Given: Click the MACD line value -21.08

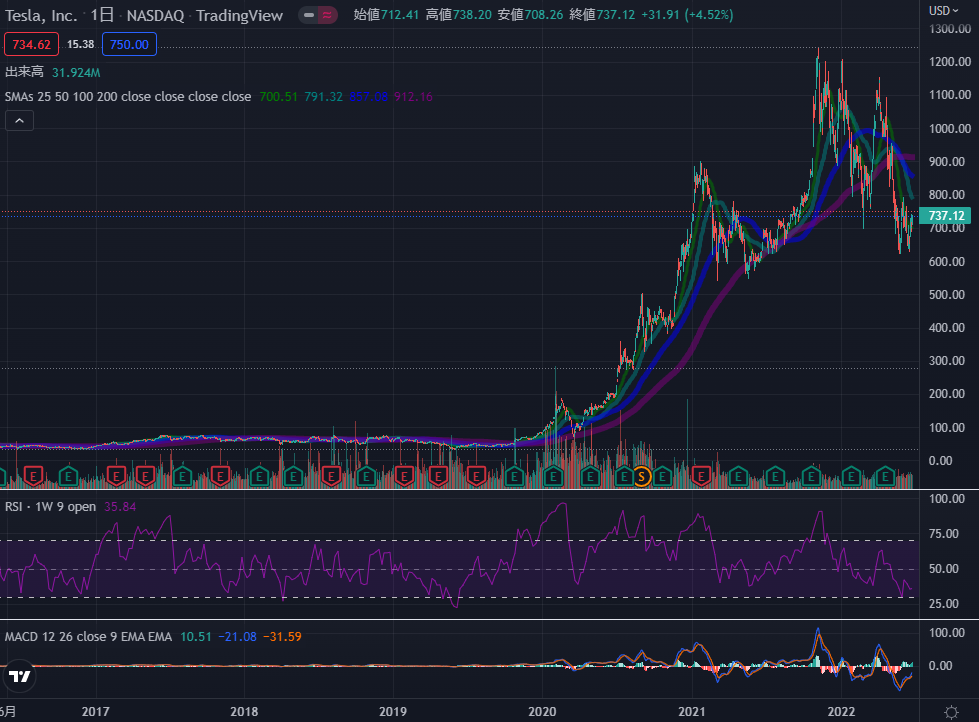Looking at the screenshot, I should point(237,636).
